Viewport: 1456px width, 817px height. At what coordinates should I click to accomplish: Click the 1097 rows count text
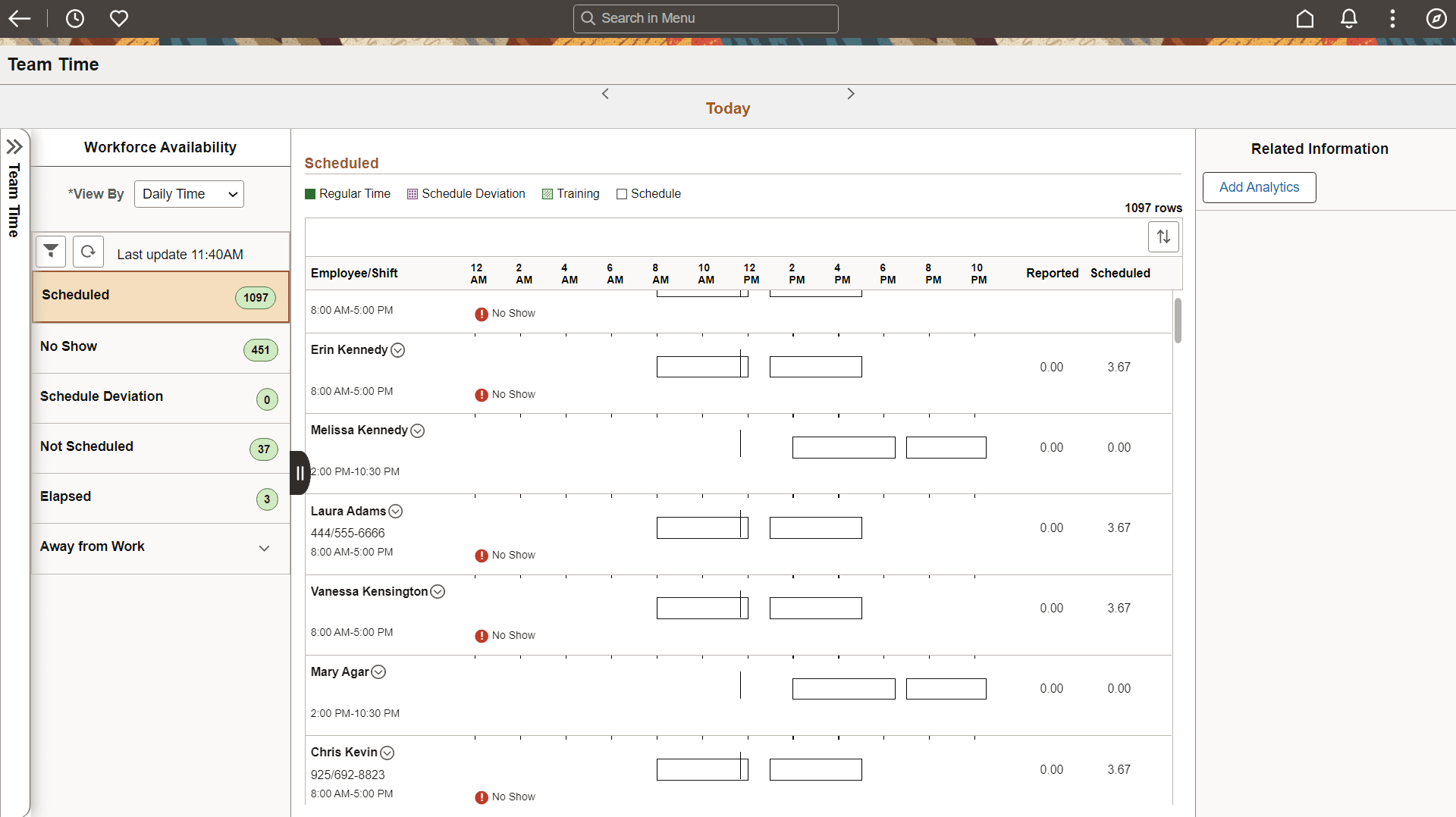pyautogui.click(x=1153, y=208)
